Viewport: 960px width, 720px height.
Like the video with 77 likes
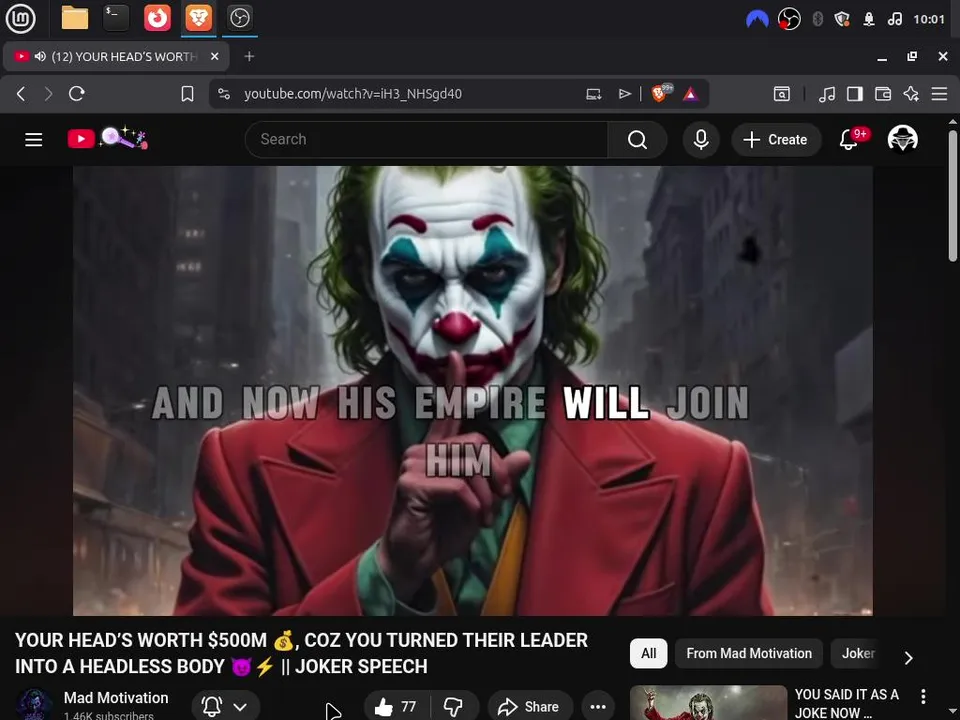coord(396,707)
